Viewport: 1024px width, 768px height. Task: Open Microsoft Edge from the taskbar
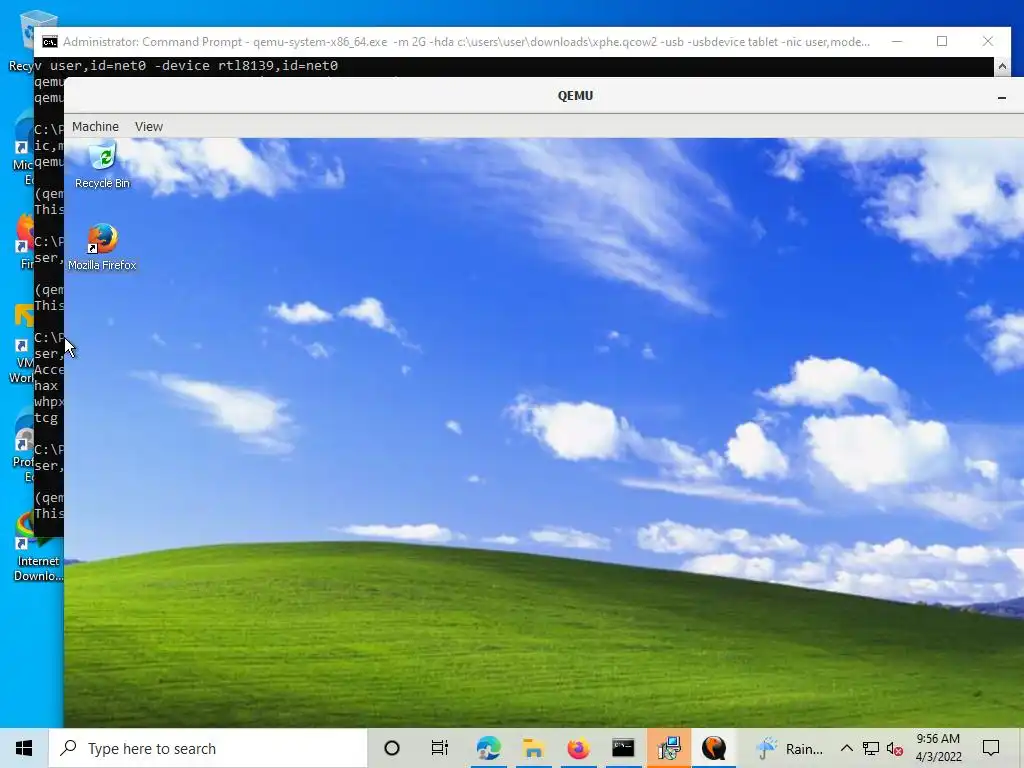pos(488,748)
